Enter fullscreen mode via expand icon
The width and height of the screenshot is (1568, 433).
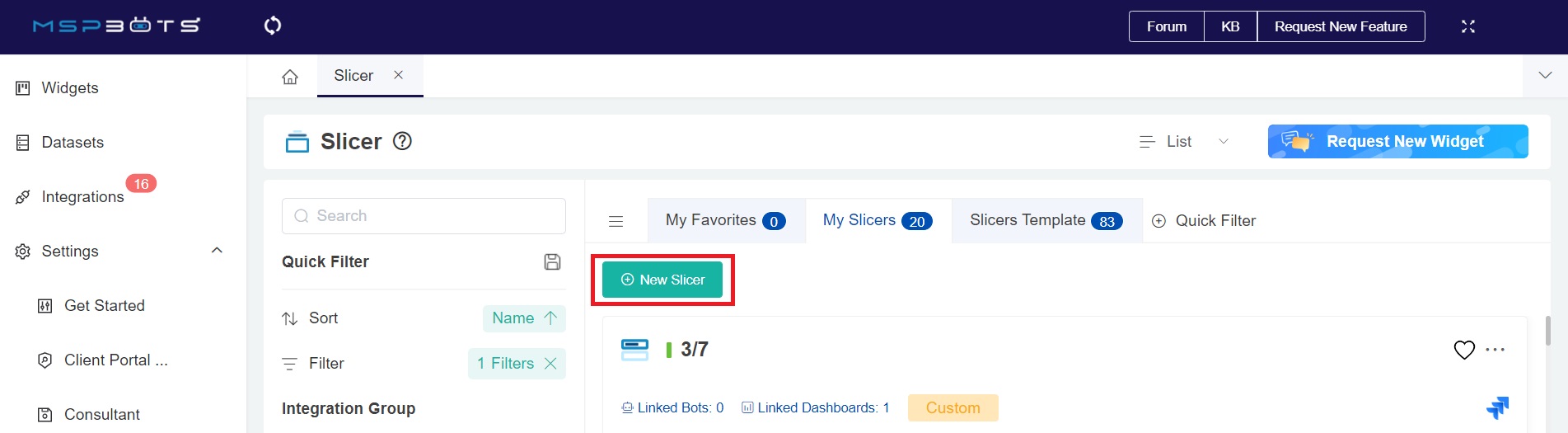click(x=1467, y=26)
